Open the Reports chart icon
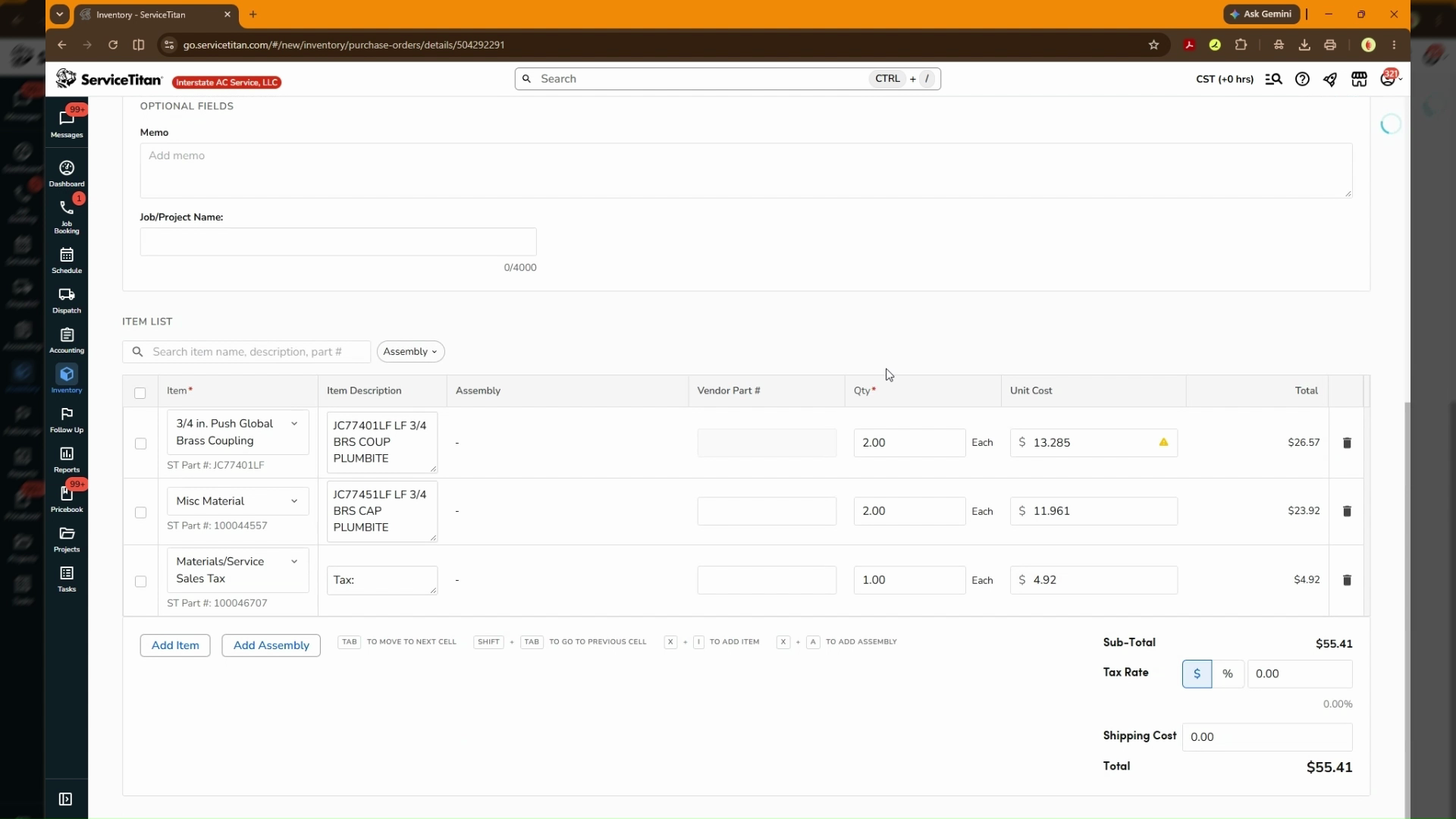Image resolution: width=1456 pixels, height=819 pixels. pyautogui.click(x=67, y=453)
